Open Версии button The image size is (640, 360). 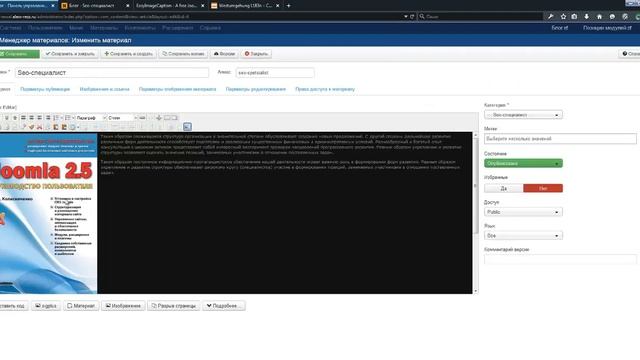click(224, 54)
